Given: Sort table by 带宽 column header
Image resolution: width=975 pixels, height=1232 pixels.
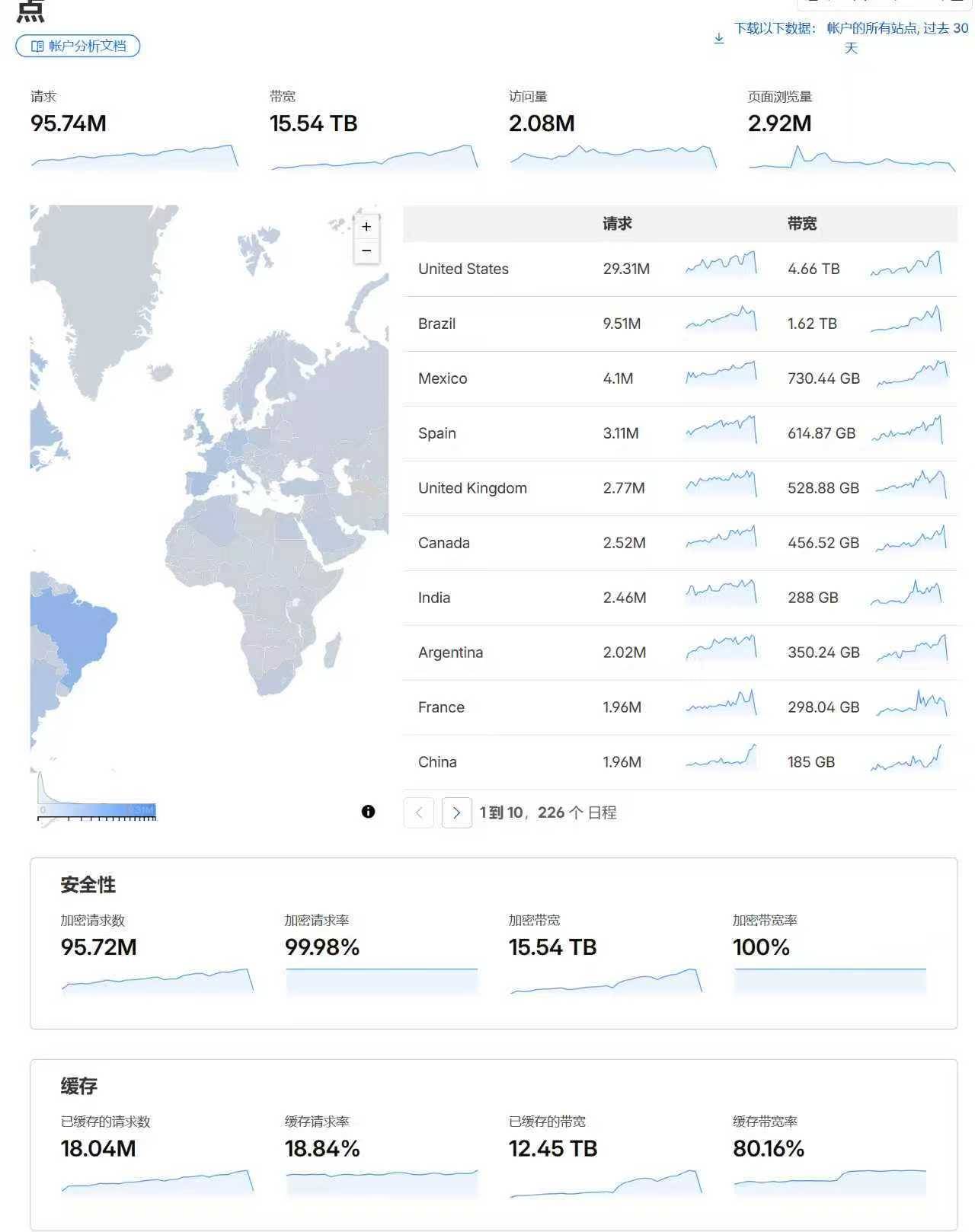Looking at the screenshot, I should [802, 224].
